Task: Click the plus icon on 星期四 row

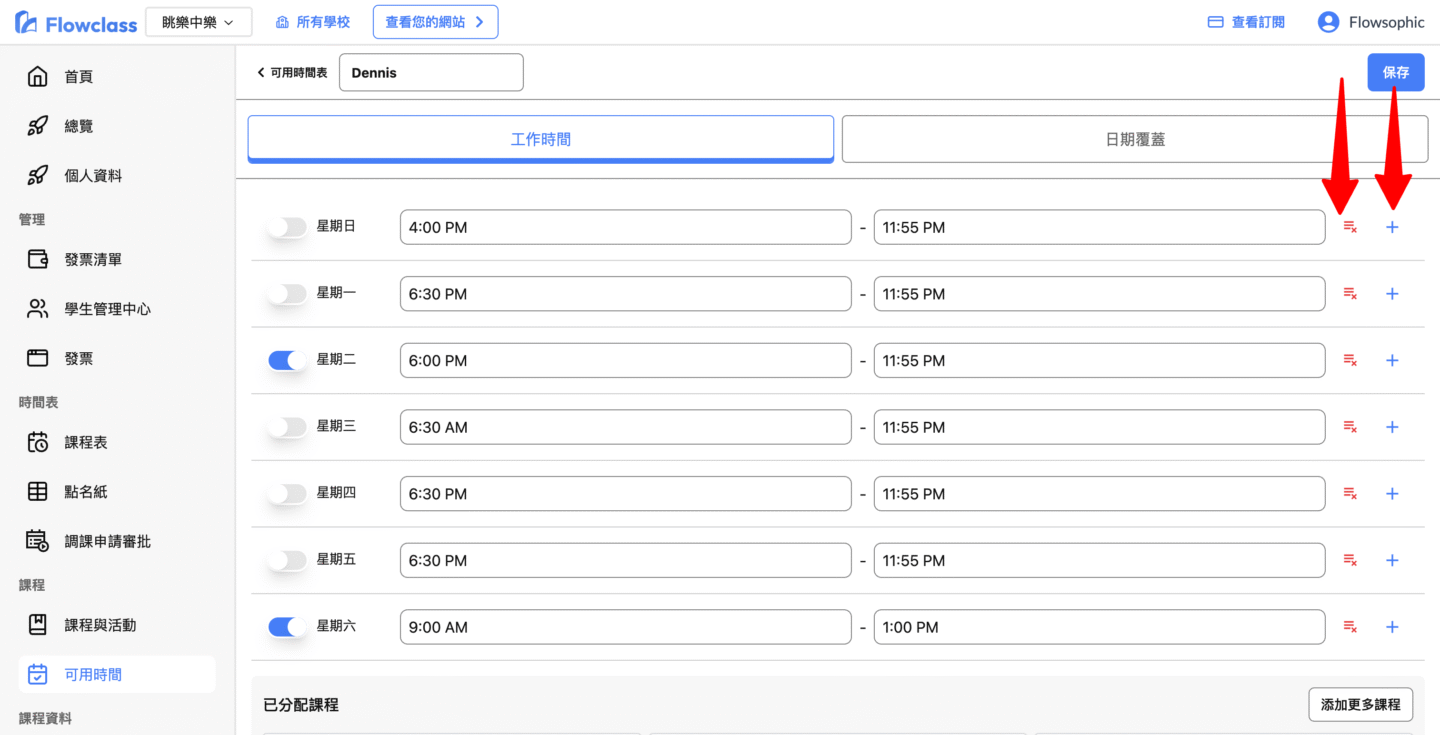Action: coord(1392,494)
